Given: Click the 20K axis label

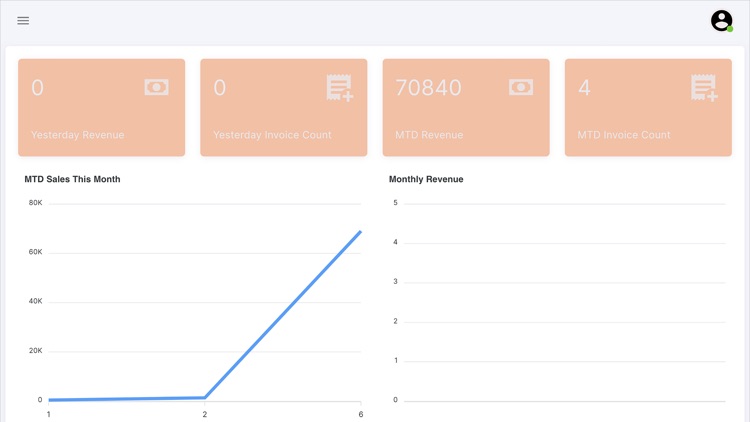Looking at the screenshot, I should [x=35, y=351].
